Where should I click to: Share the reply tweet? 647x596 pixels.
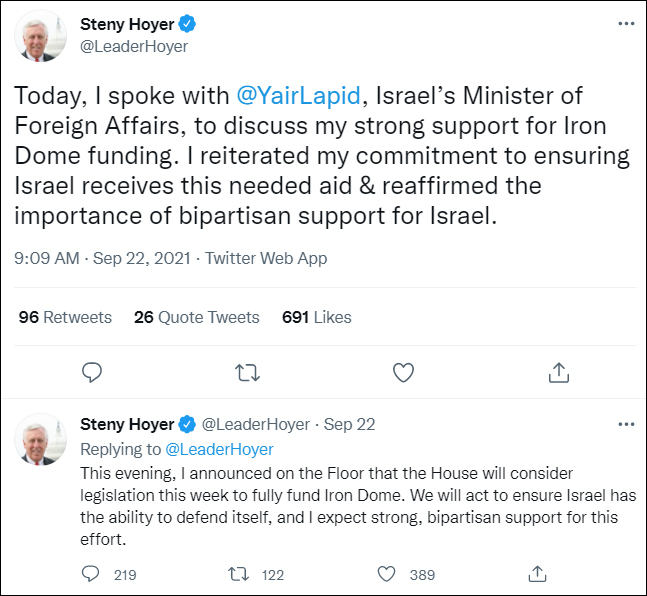coord(536,574)
